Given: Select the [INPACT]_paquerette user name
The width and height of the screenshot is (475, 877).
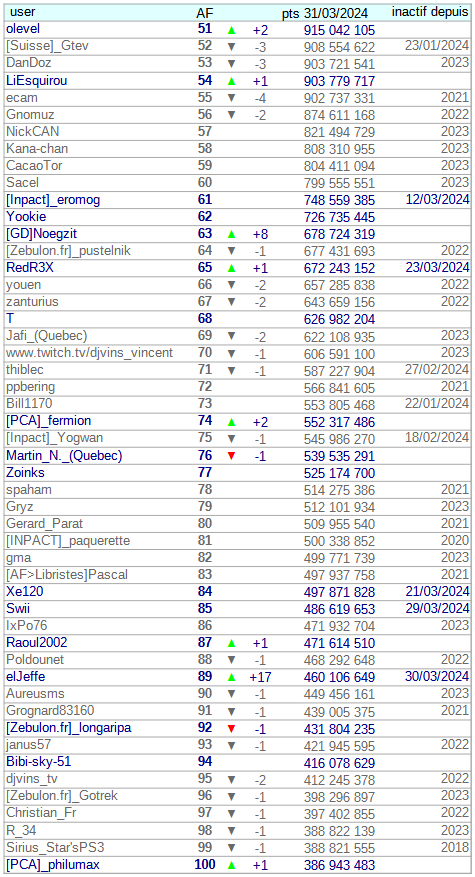Looking at the screenshot, I should pos(68,541).
